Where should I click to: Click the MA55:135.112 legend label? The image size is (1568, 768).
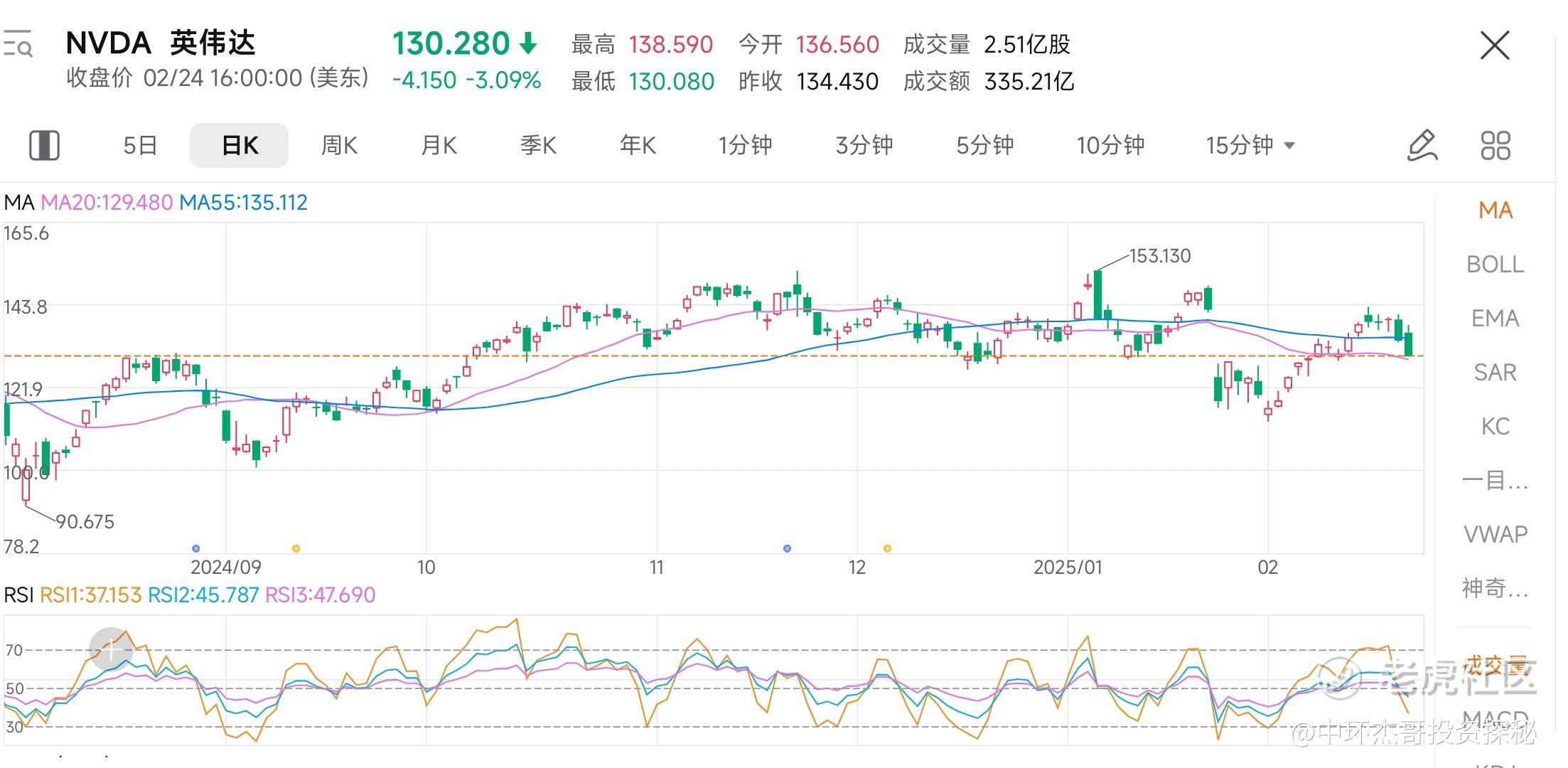[x=243, y=203]
